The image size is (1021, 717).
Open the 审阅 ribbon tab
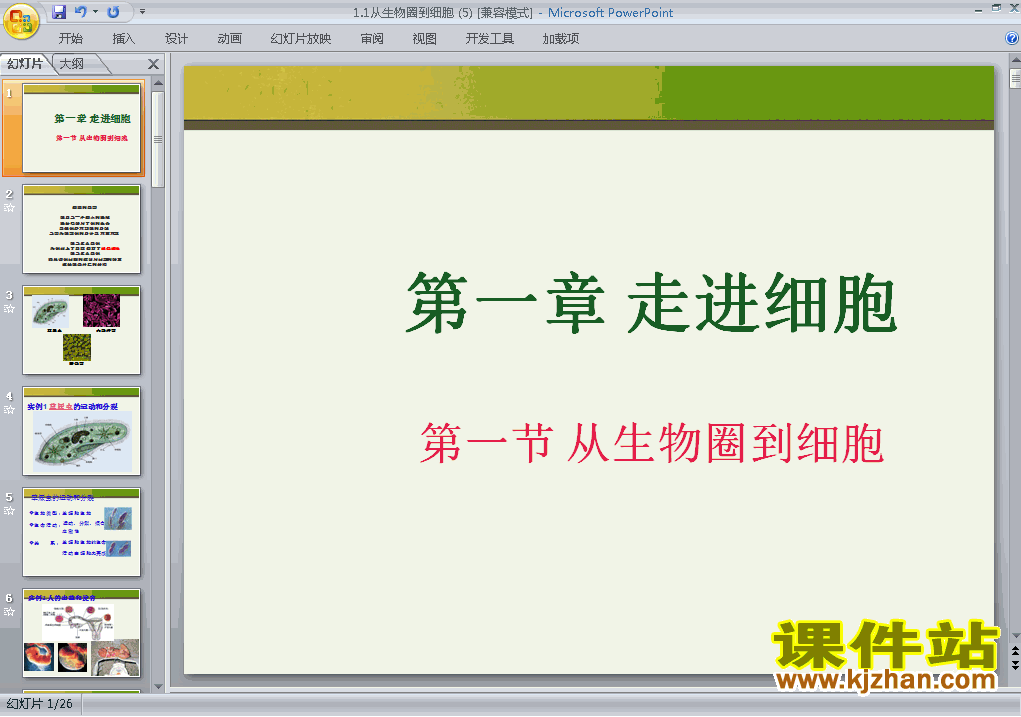pyautogui.click(x=372, y=38)
